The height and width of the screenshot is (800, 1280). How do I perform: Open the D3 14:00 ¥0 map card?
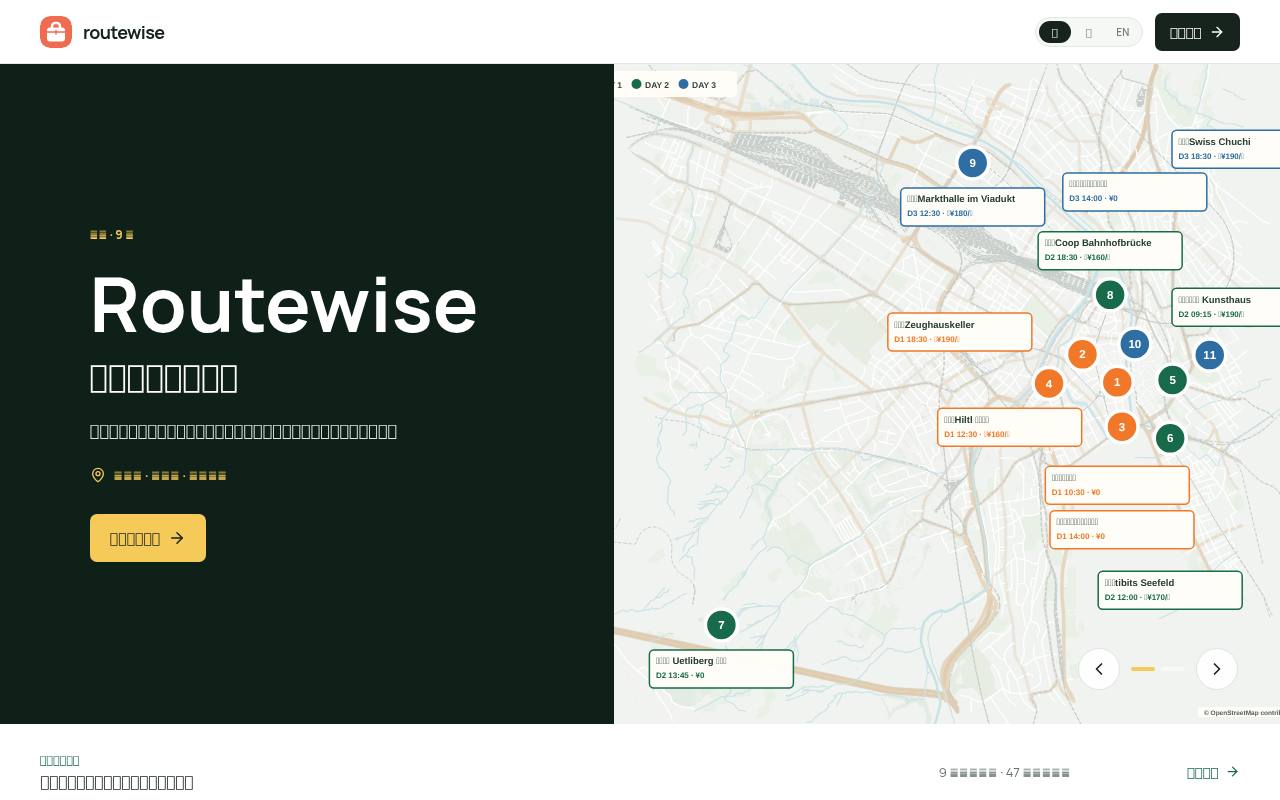tap(1135, 192)
